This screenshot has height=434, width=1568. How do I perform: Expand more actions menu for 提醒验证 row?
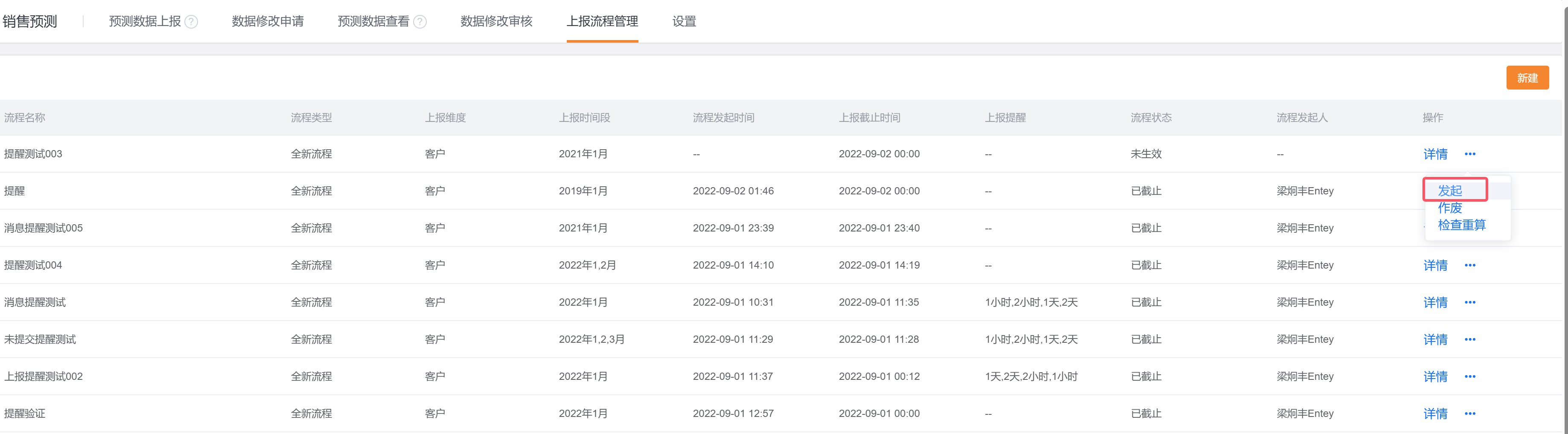pos(1470,414)
